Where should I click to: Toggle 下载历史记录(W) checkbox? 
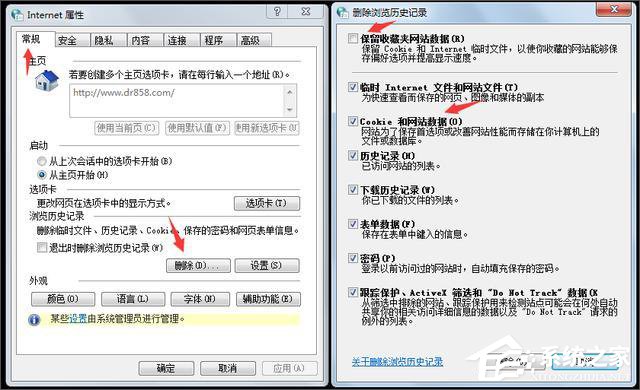point(353,190)
